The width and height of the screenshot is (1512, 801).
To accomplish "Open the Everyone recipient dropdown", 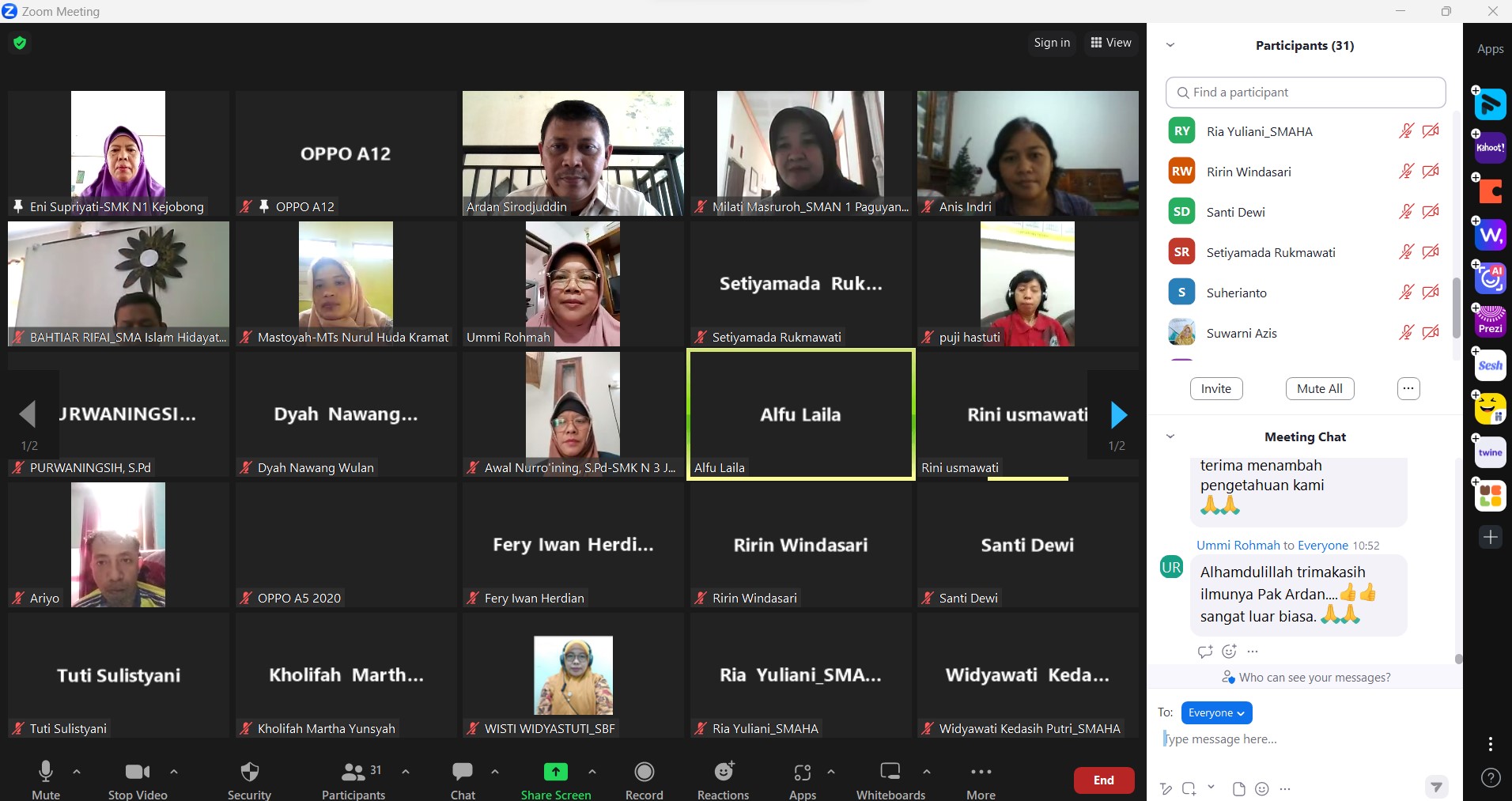I will click(x=1216, y=713).
